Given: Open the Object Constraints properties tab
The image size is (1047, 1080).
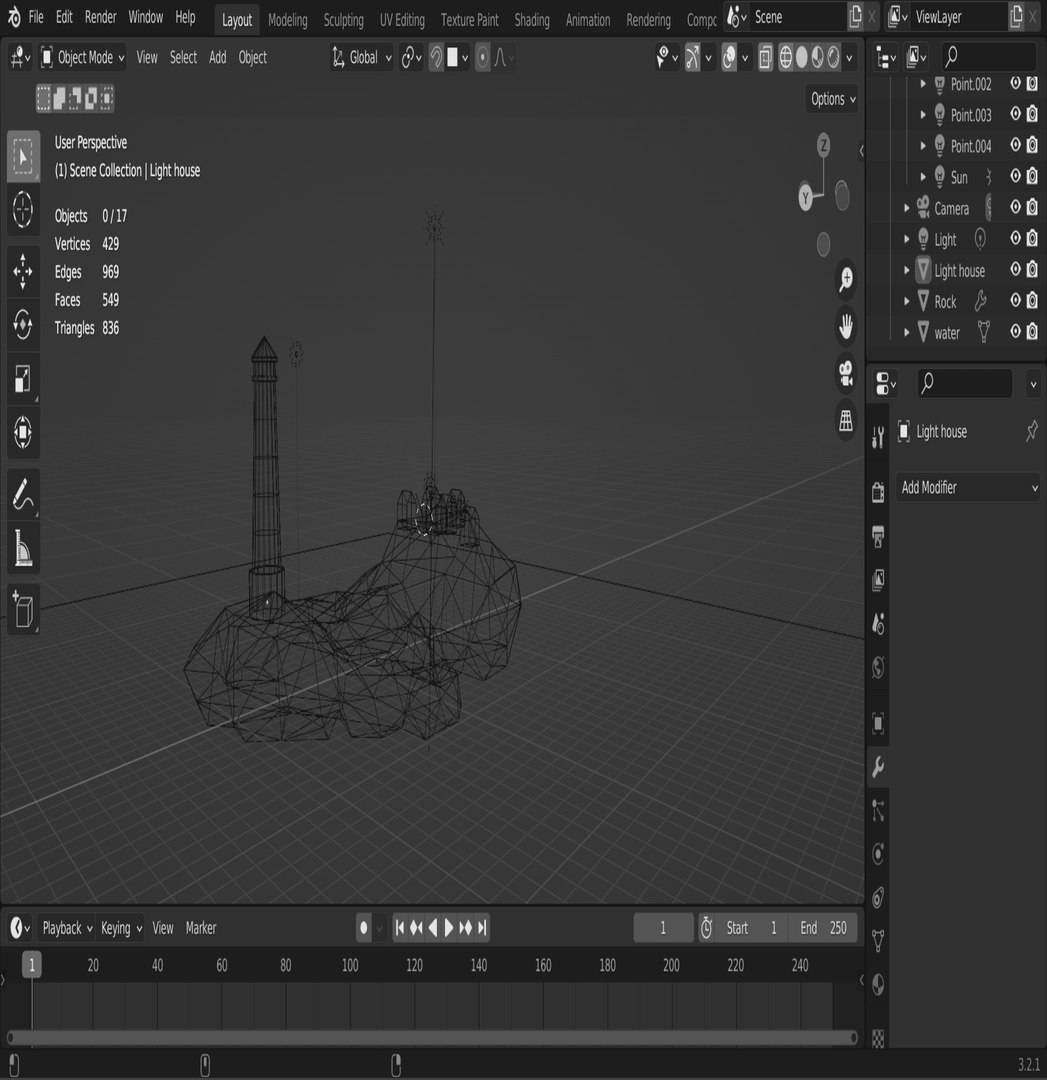Looking at the screenshot, I should click(x=878, y=897).
